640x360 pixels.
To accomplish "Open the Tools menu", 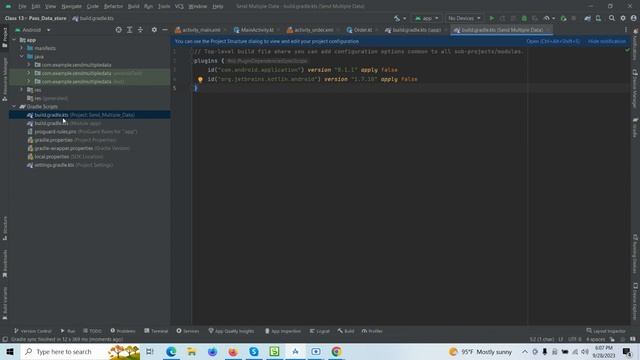I will [x=164, y=6].
